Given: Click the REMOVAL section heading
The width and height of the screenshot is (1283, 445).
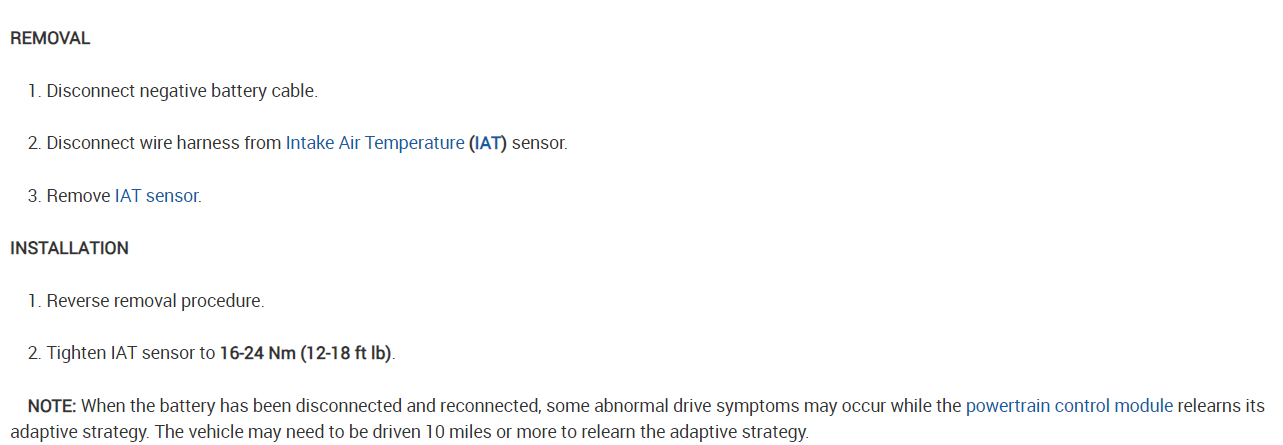Looking at the screenshot, I should tap(50, 39).
